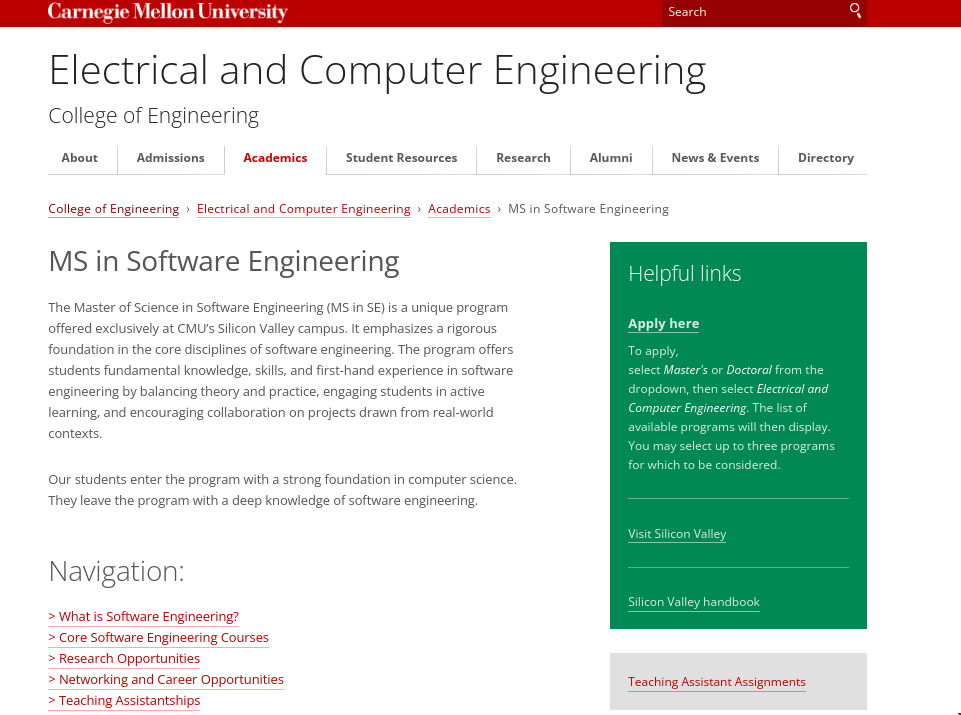Screen dimensions: 961x715
Task: Click College of Engineering breadcrumb link
Action: 114,209
